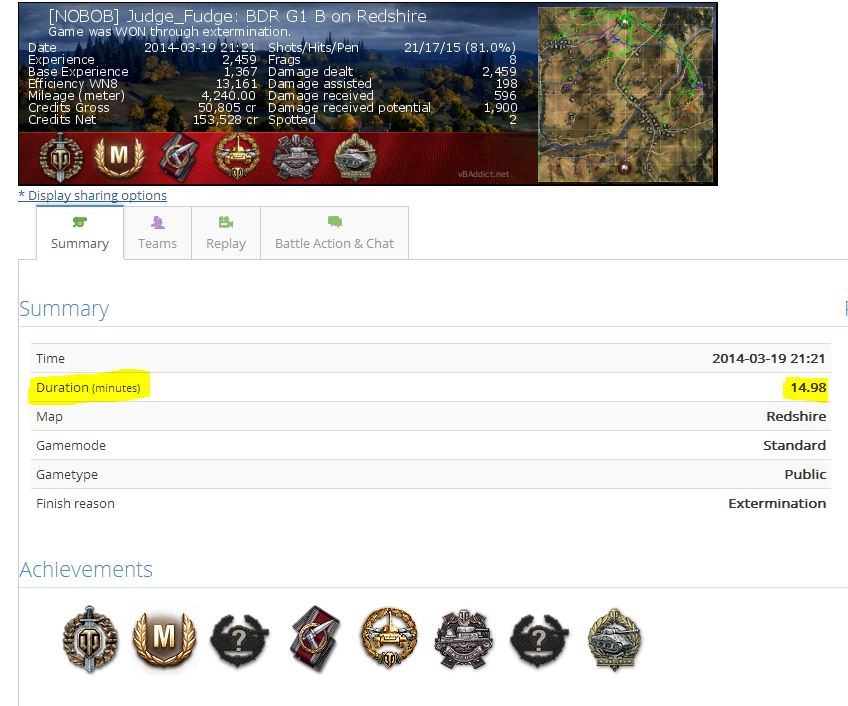This screenshot has height=706, width=848.
Task: Click second unknown question-mark achievement
Action: (x=539, y=639)
